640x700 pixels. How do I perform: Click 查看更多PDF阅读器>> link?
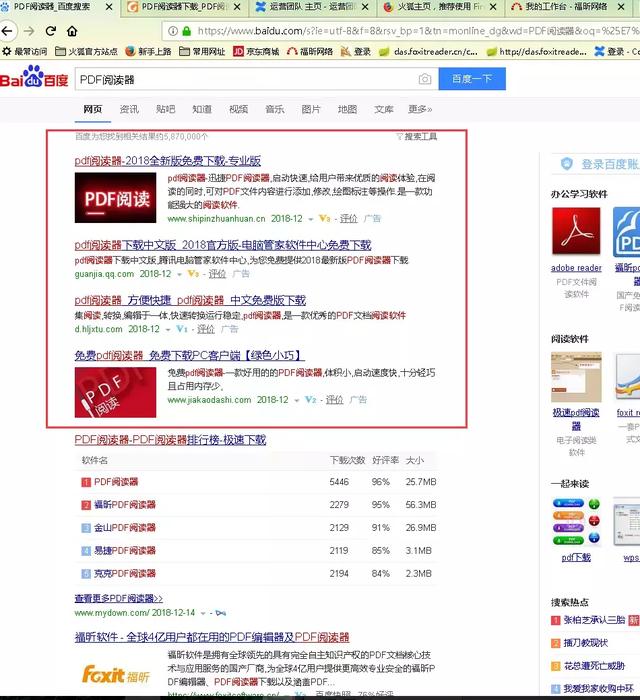point(119,598)
